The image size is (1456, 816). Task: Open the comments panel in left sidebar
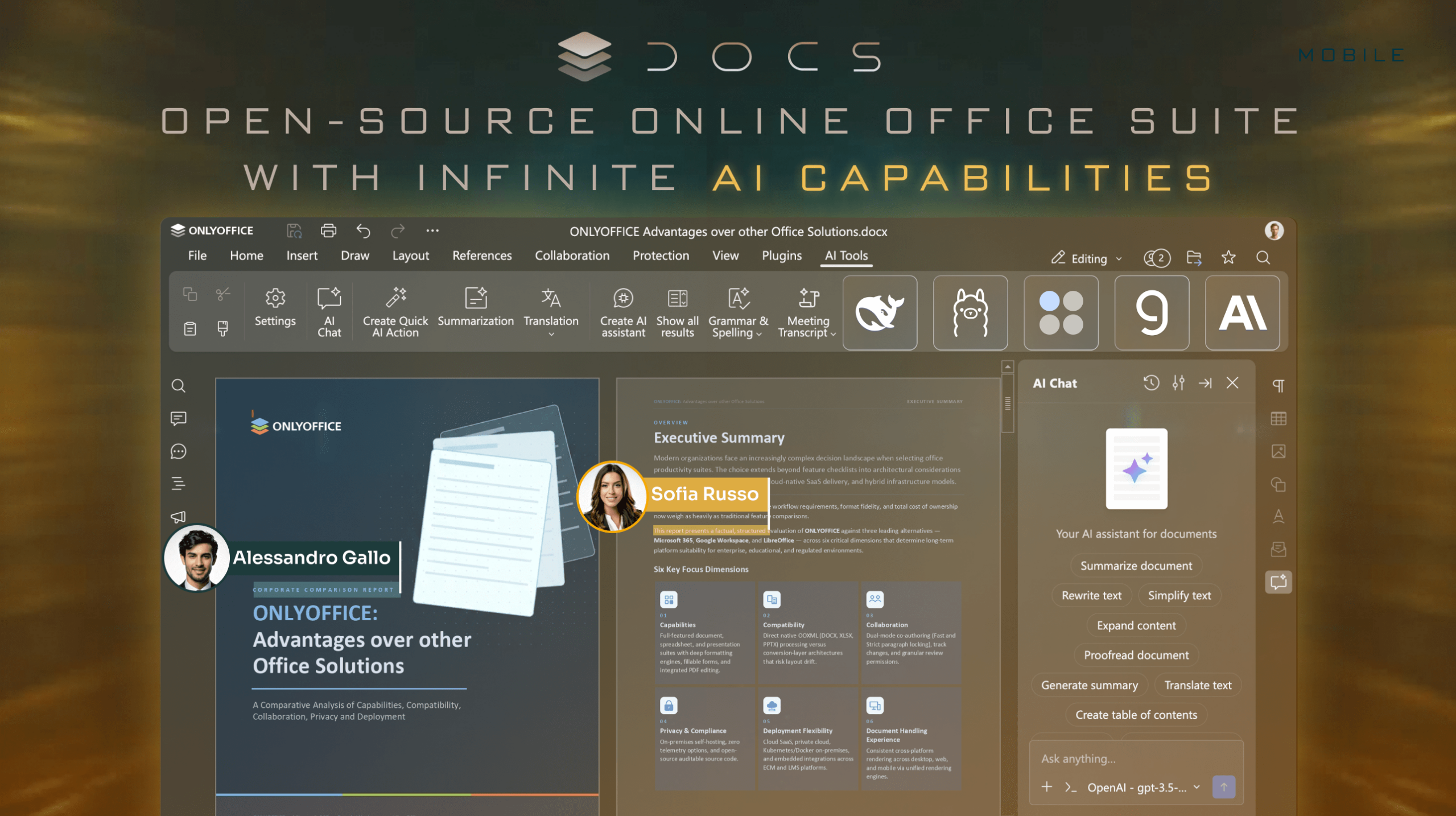click(x=178, y=419)
